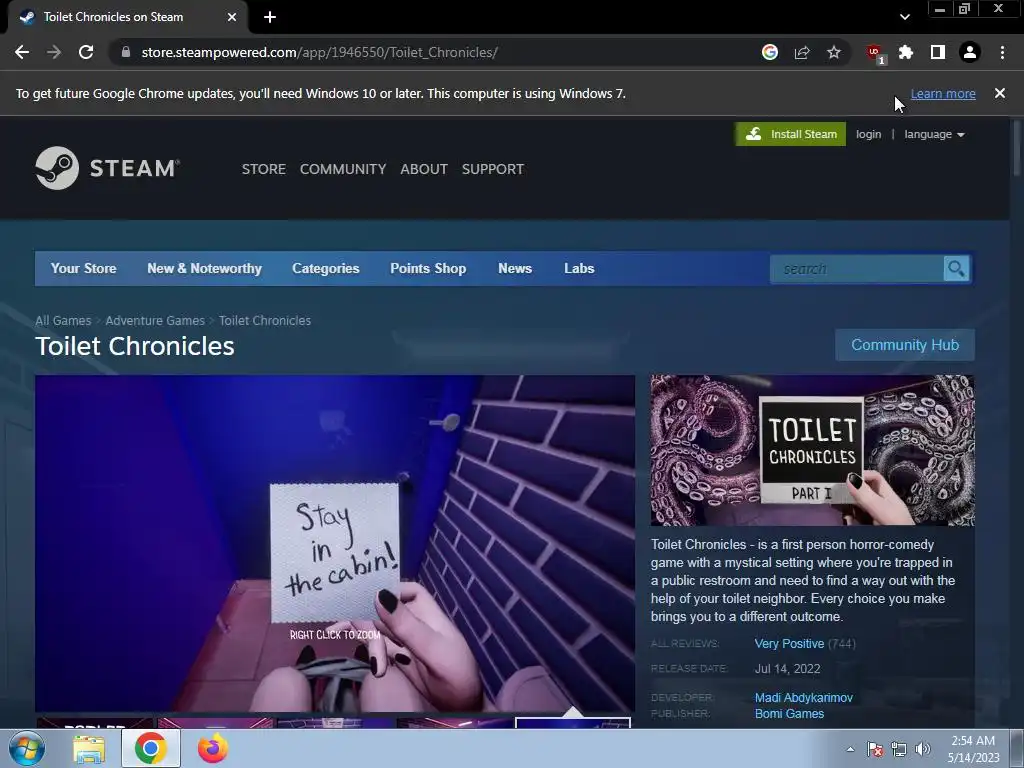Viewport: 1024px width, 768px height.
Task: Open a new browser tab
Action: coord(270,17)
